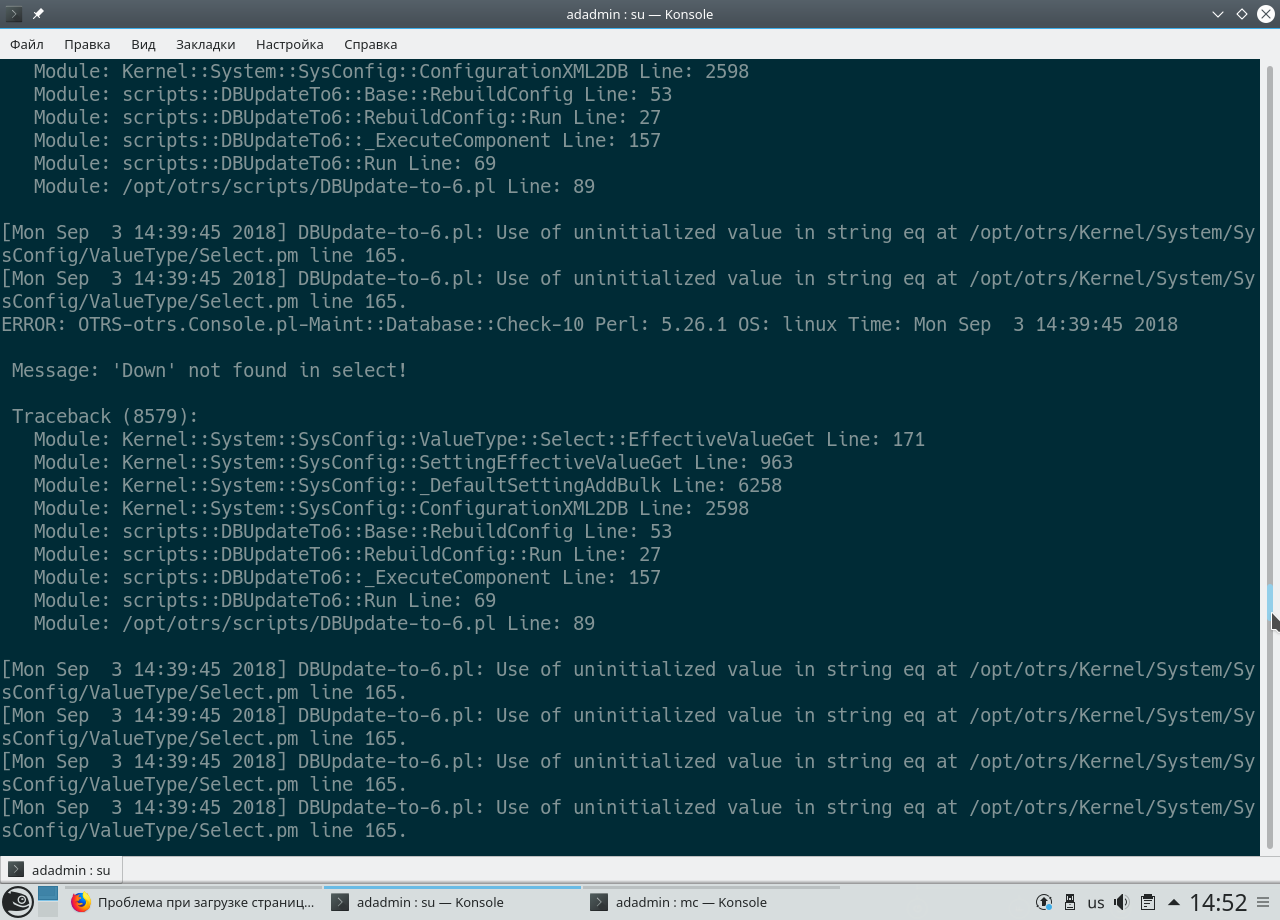Open the panel settings hamburger icon
This screenshot has width=1280, height=920.
(1265, 902)
